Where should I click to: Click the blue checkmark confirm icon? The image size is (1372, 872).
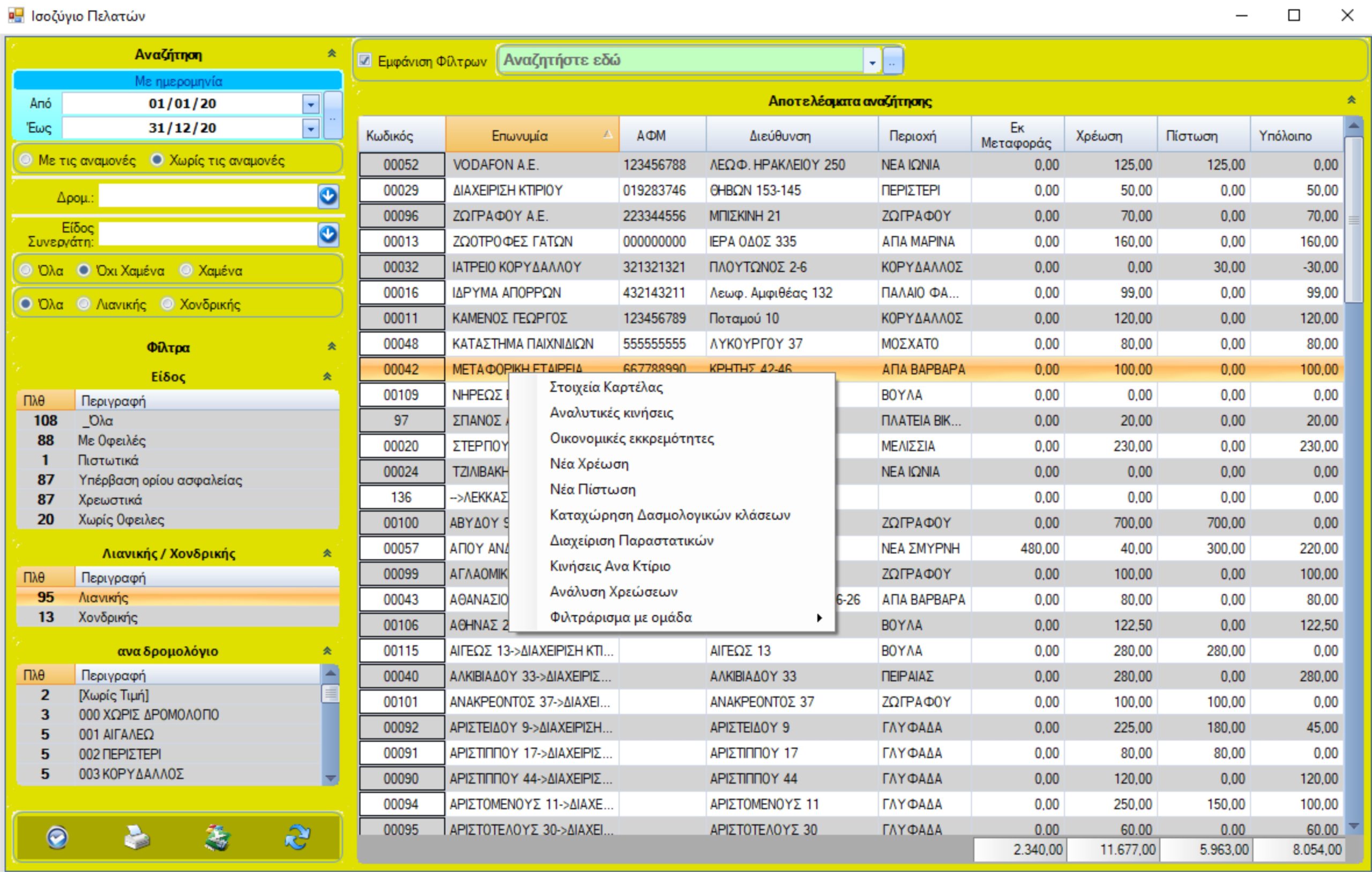coord(57,837)
